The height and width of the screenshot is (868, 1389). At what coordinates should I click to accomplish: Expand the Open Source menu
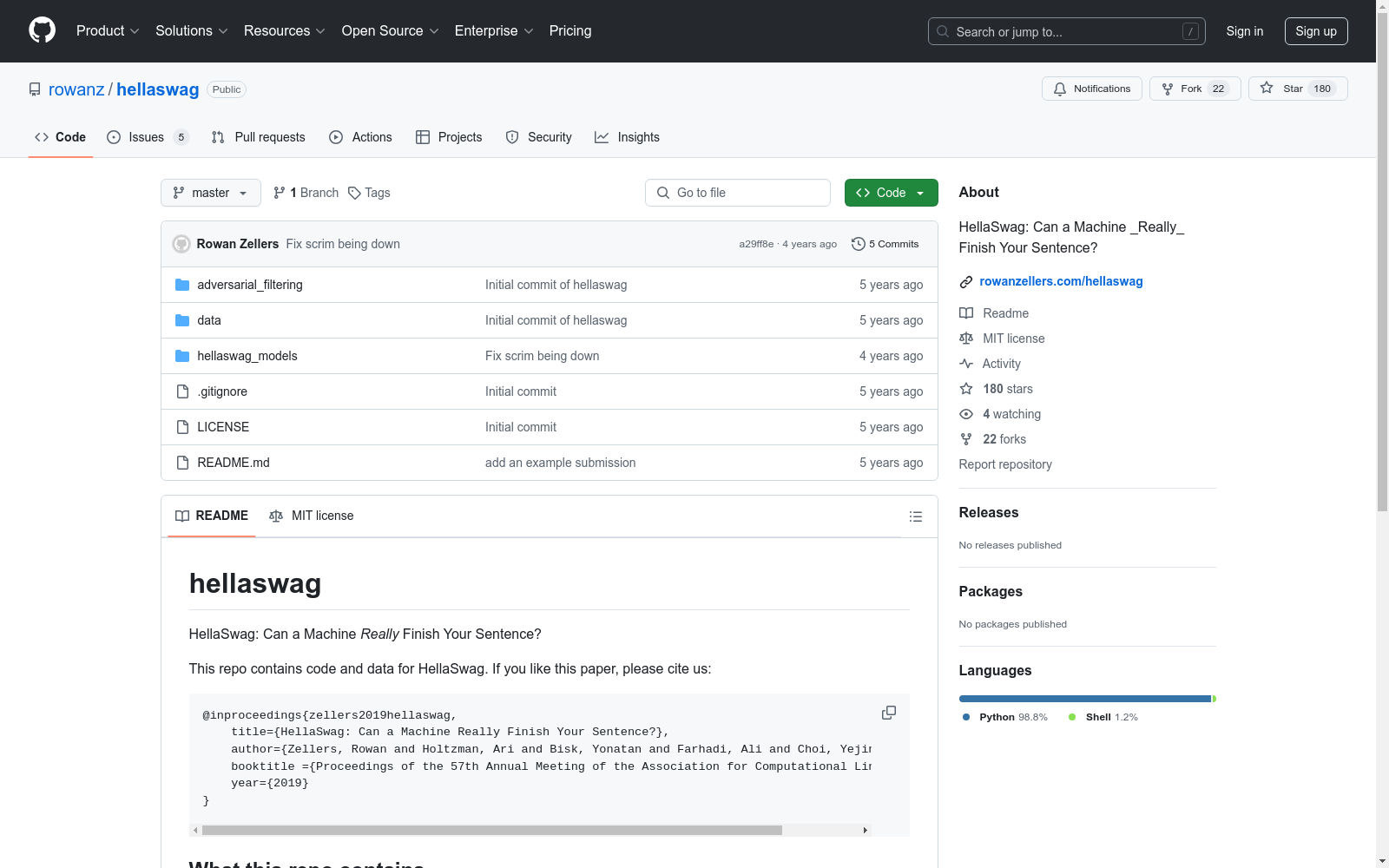click(391, 30)
